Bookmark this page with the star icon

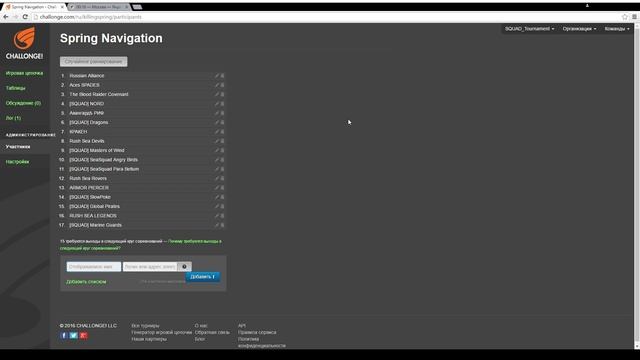pos(624,17)
